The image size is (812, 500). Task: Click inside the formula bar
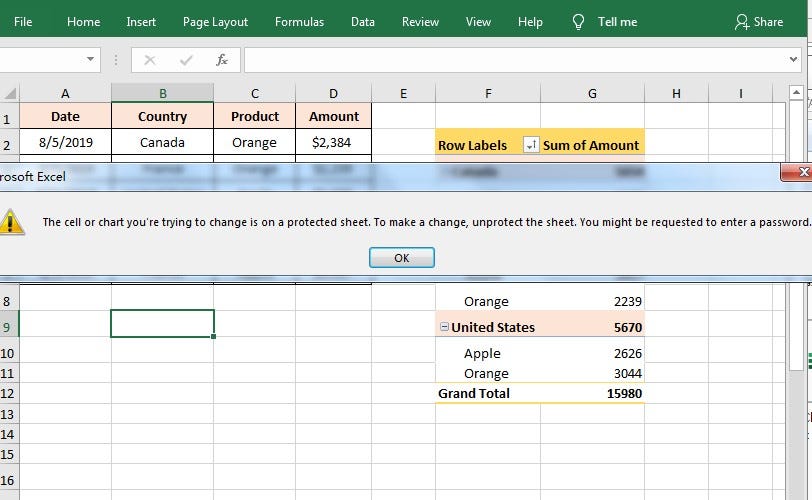(514, 60)
